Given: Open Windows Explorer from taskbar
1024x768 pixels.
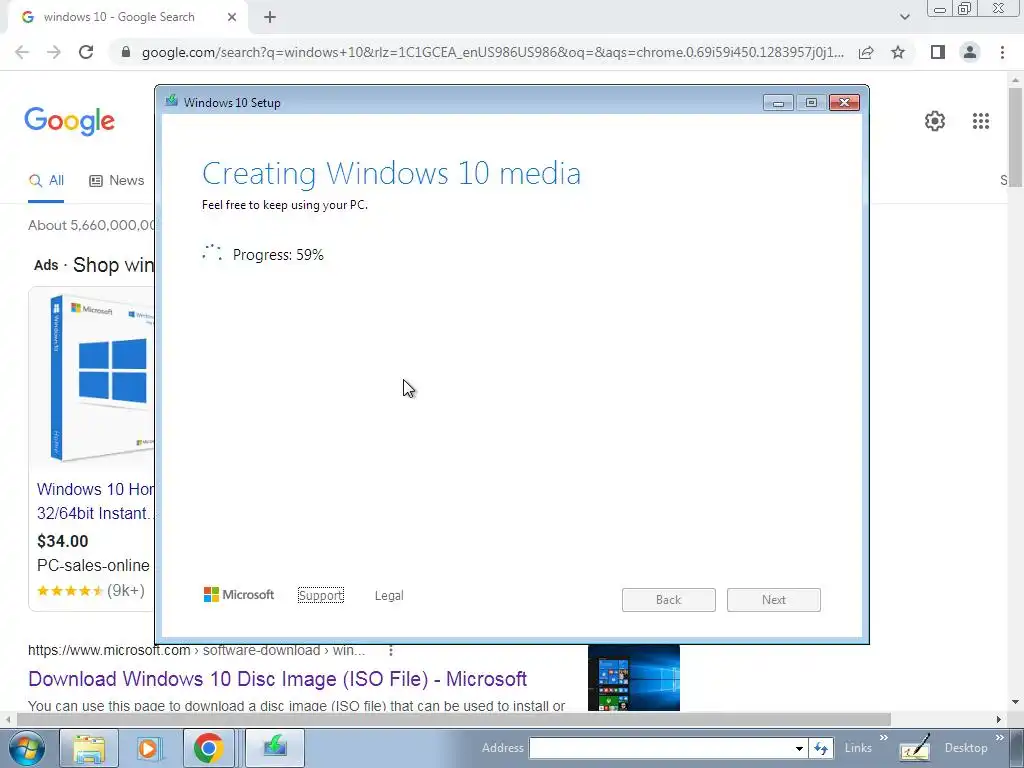Looking at the screenshot, I should [89, 748].
